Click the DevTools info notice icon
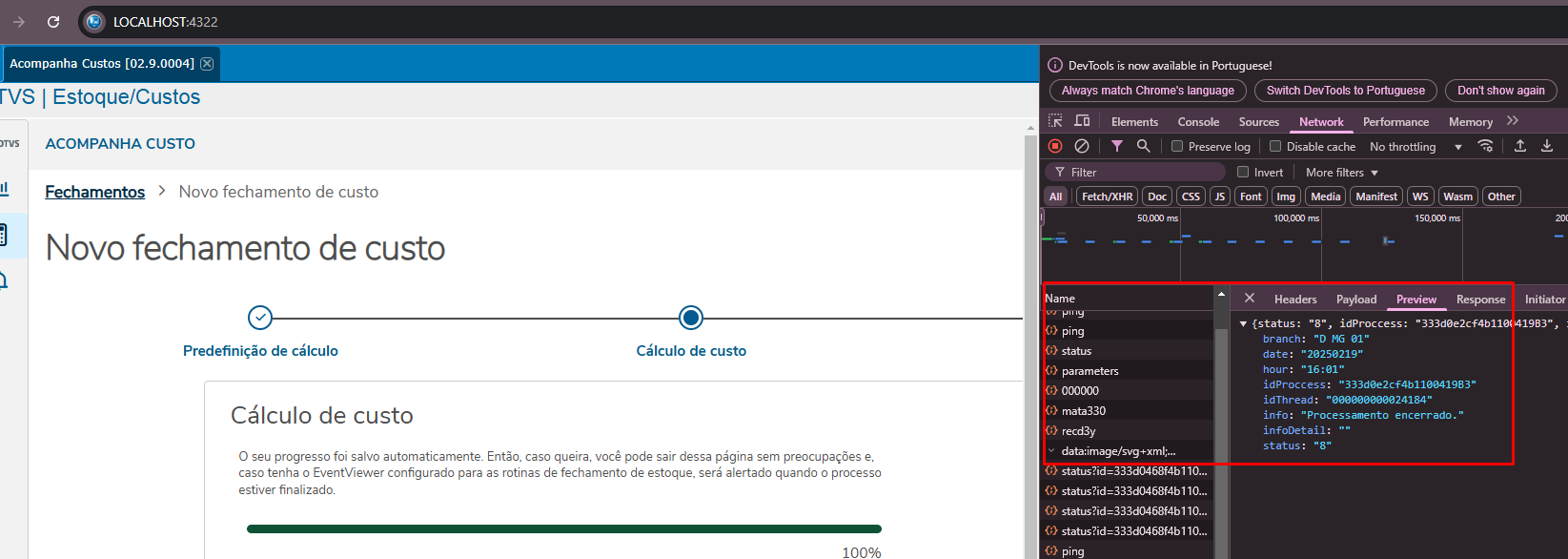 point(1055,65)
